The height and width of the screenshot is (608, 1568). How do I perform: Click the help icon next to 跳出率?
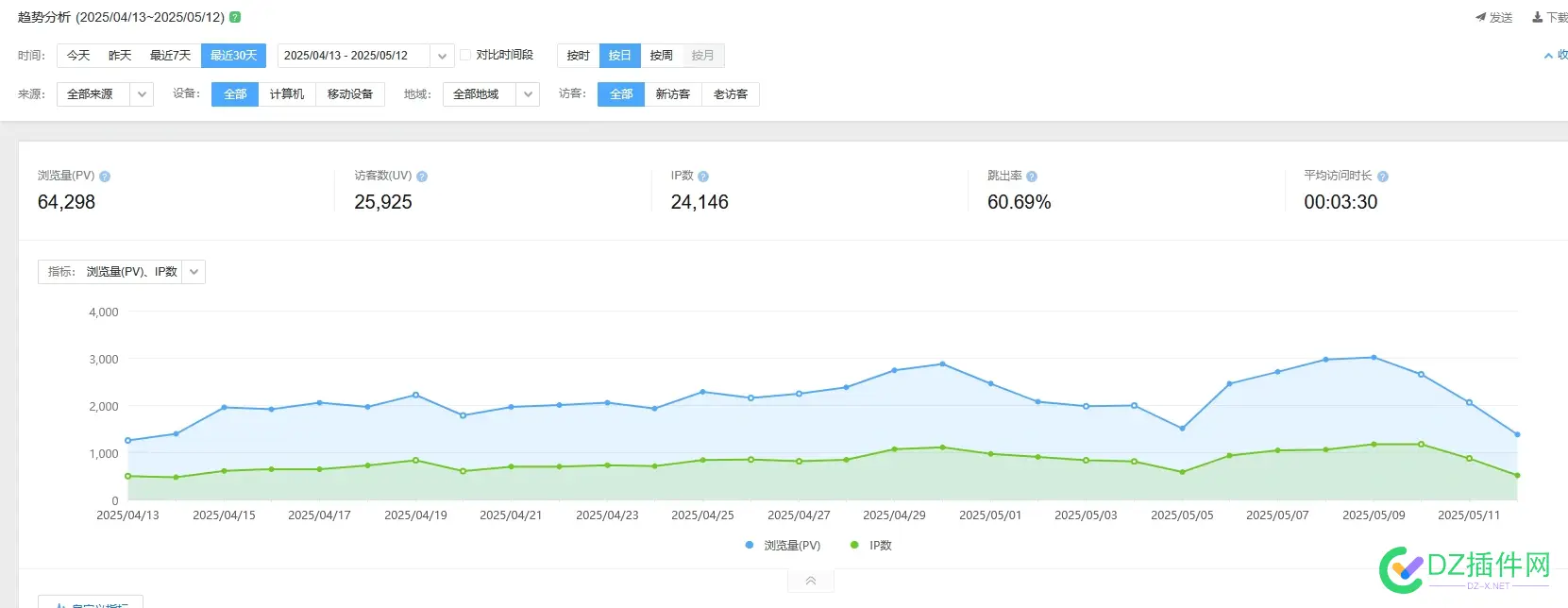click(1032, 177)
